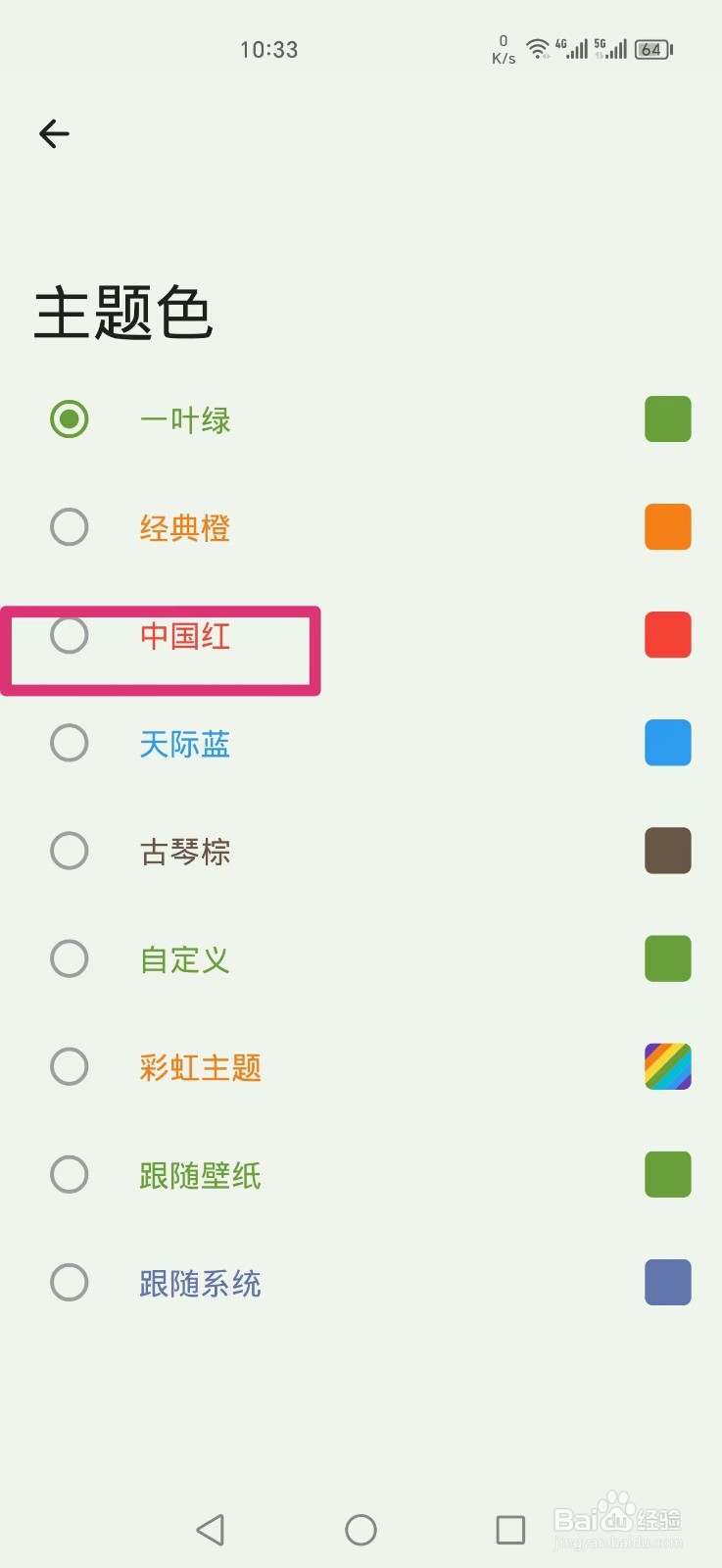Choose the 跟随壁纸 option text
The image size is (722, 1568).
tap(200, 1175)
